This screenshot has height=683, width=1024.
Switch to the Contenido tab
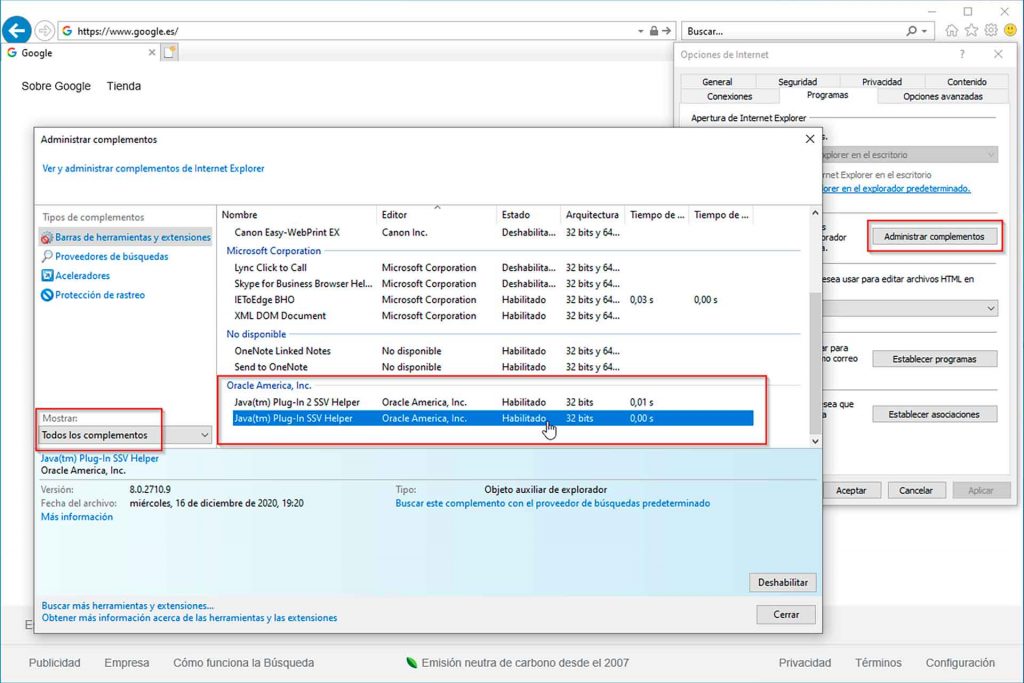point(967,82)
